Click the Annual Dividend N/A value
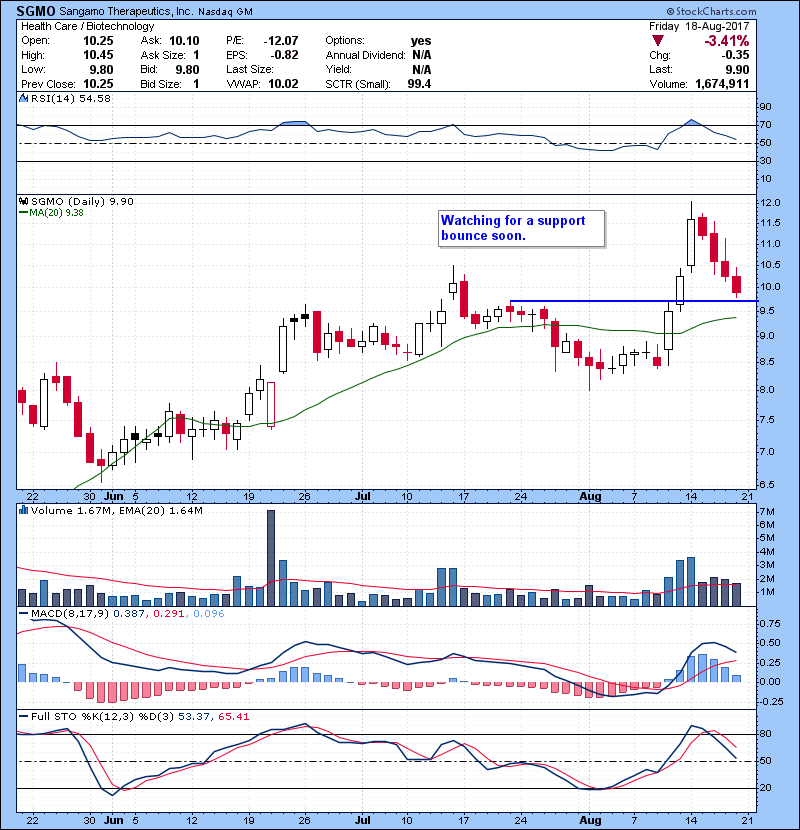Screen dimensions: 800x830 421,55
